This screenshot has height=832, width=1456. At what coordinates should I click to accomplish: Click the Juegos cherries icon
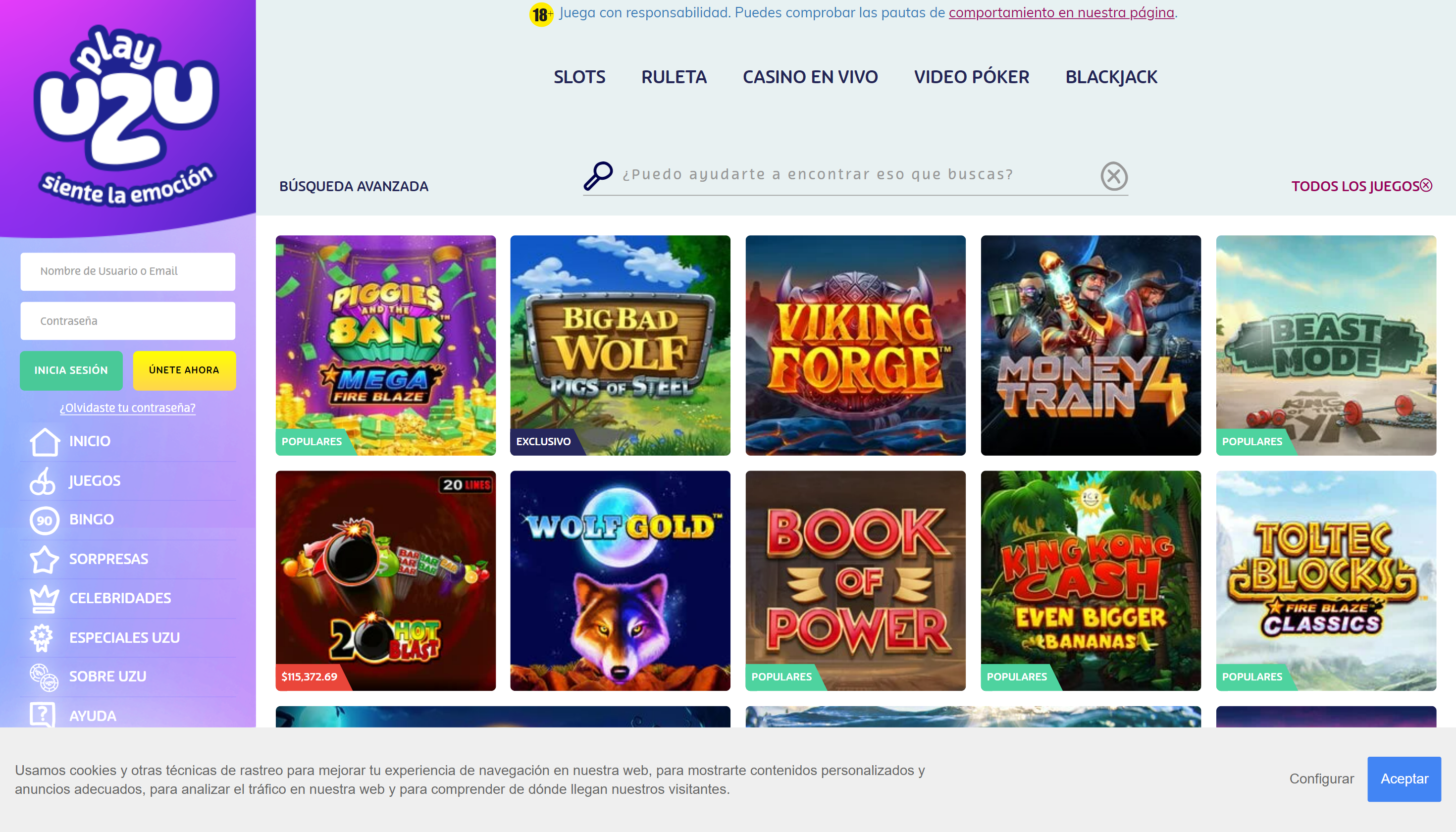pos(43,480)
